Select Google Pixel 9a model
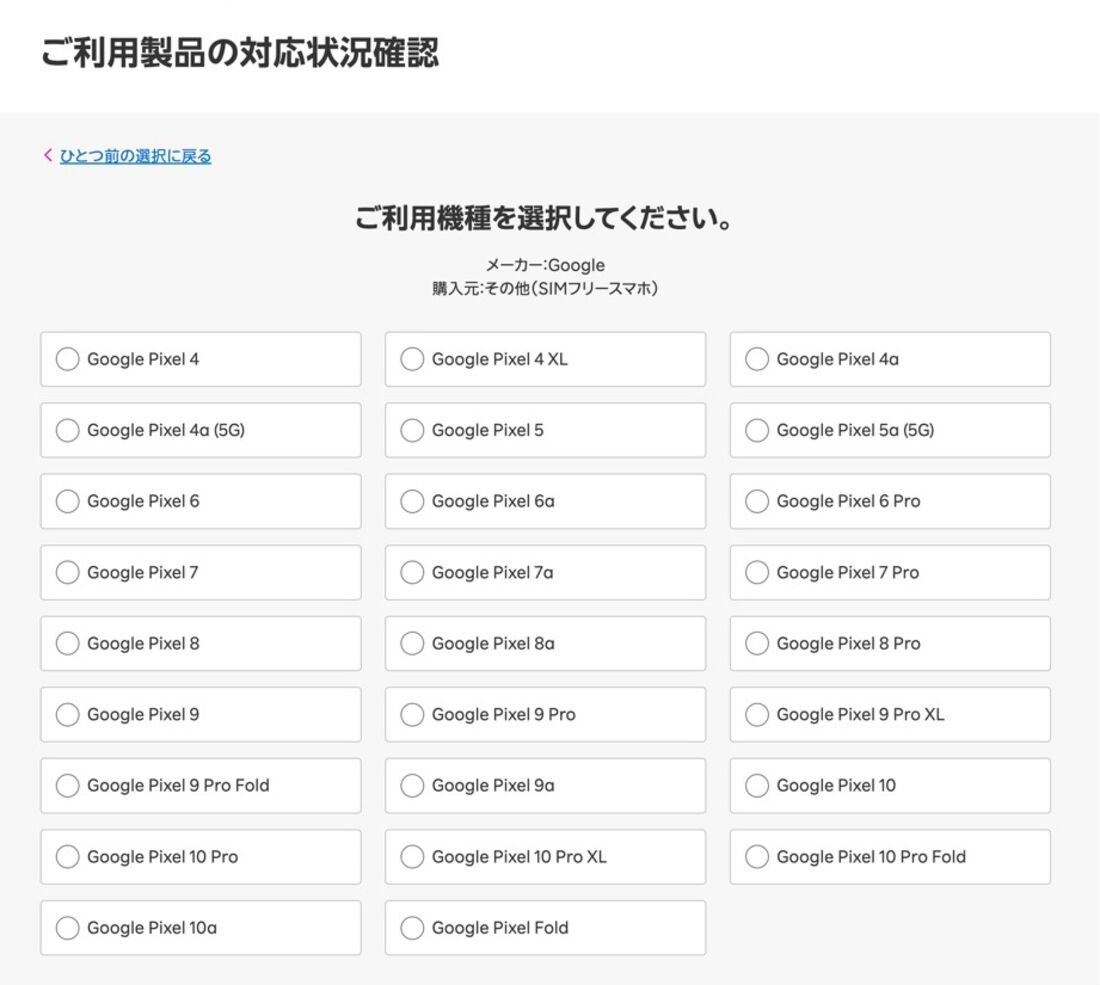The height and width of the screenshot is (985, 1100). 545,786
